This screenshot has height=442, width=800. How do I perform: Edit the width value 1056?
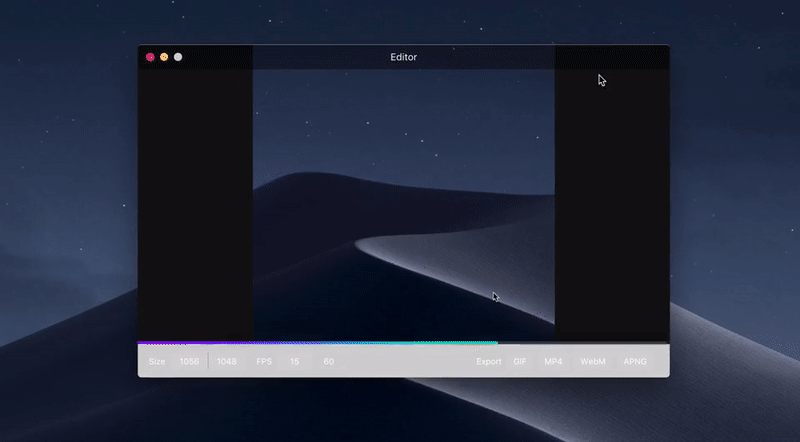click(189, 361)
